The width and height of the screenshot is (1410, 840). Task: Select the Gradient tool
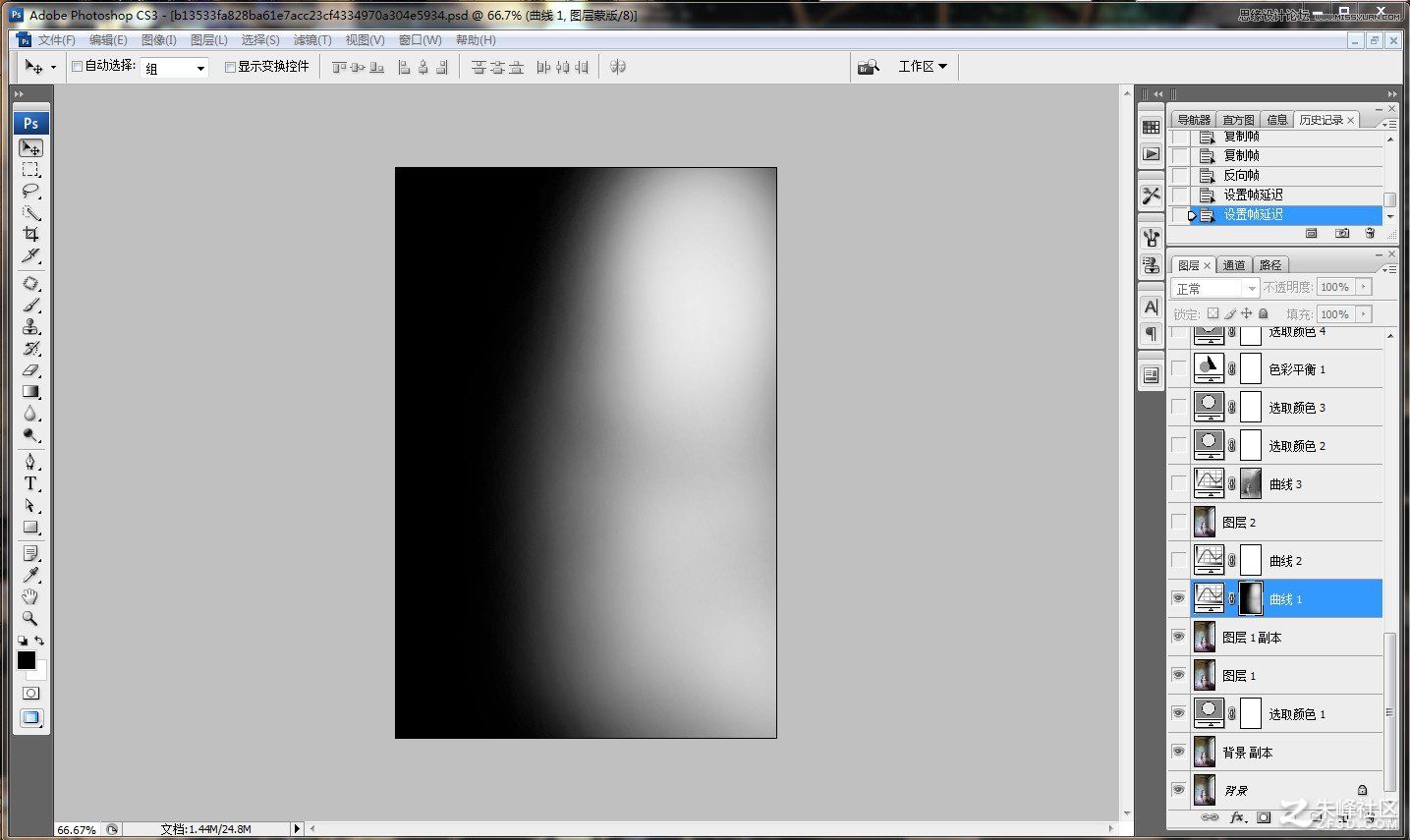click(x=30, y=392)
